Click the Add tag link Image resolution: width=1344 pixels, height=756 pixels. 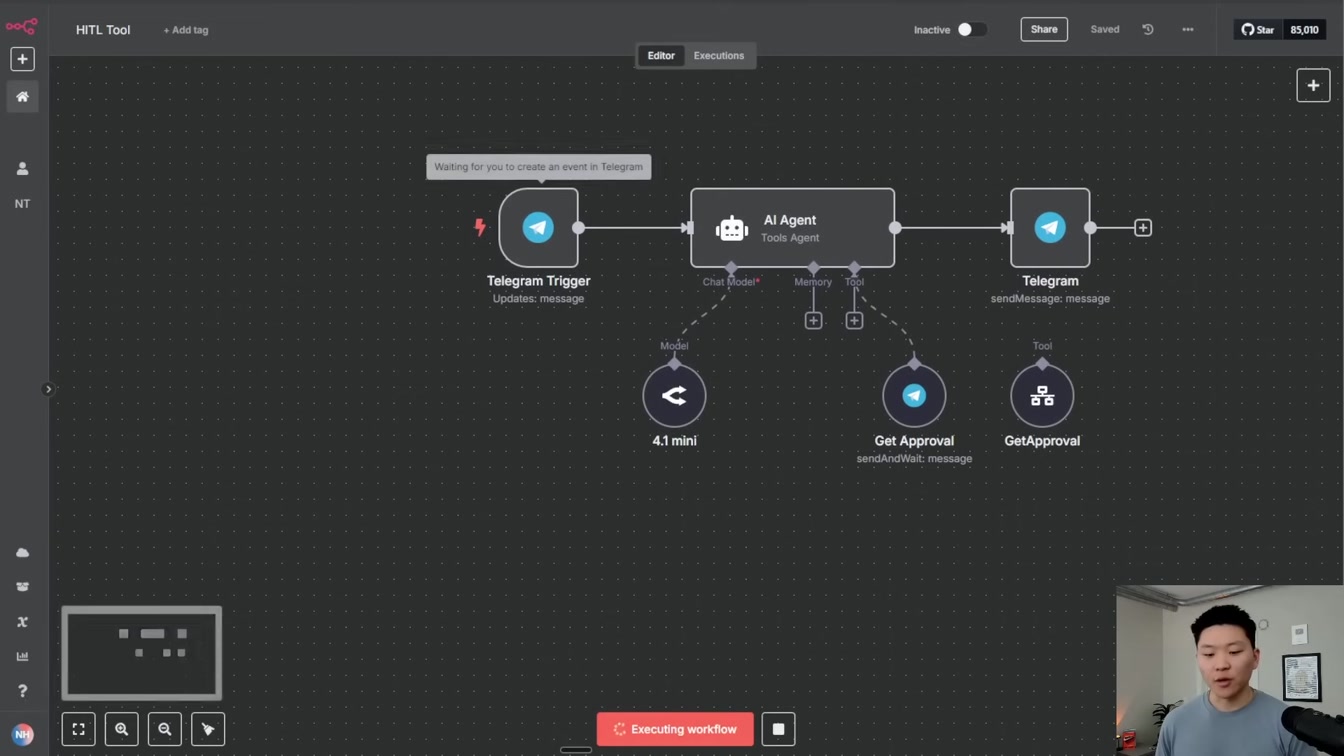pyautogui.click(x=186, y=30)
